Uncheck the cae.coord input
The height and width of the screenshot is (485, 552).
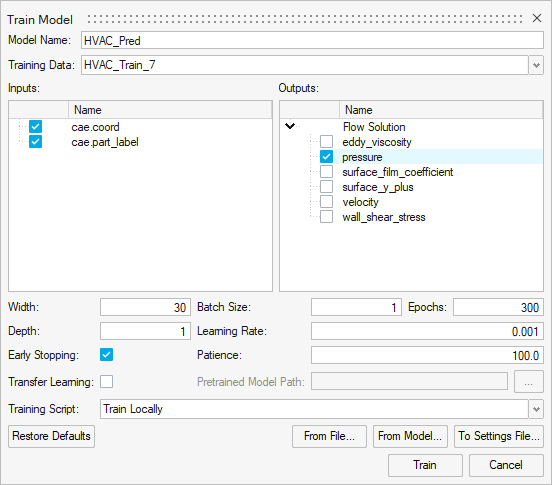pyautogui.click(x=36, y=127)
